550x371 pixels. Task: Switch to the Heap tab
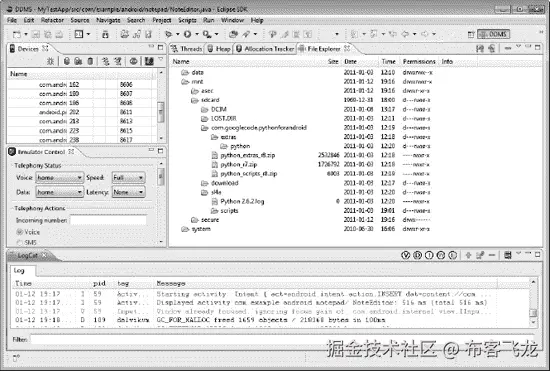coord(219,49)
